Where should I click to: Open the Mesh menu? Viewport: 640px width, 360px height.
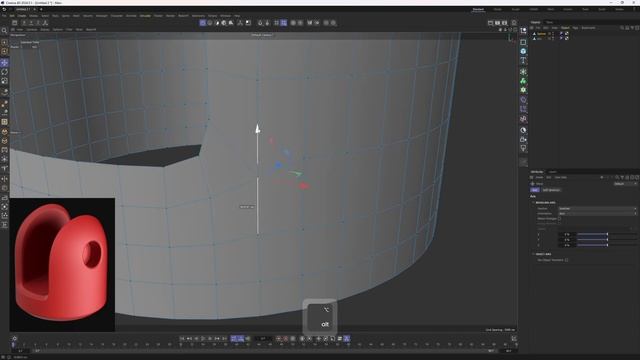click(x=76, y=16)
